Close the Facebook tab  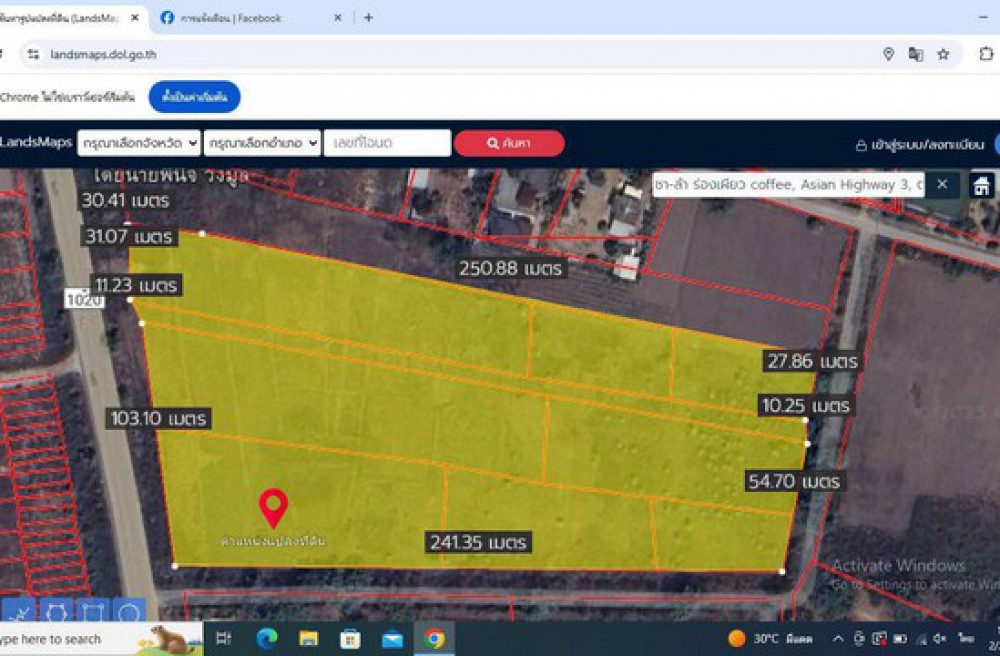tap(338, 18)
